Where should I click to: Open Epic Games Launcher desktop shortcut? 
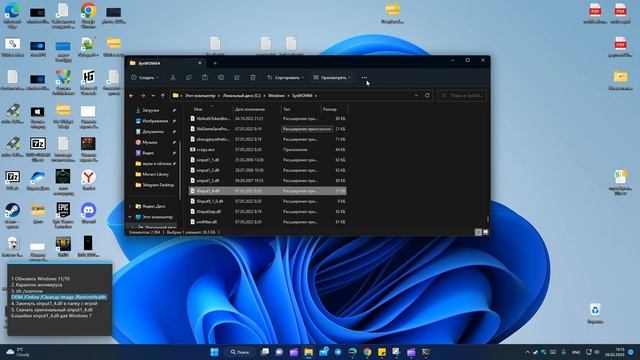63,215
